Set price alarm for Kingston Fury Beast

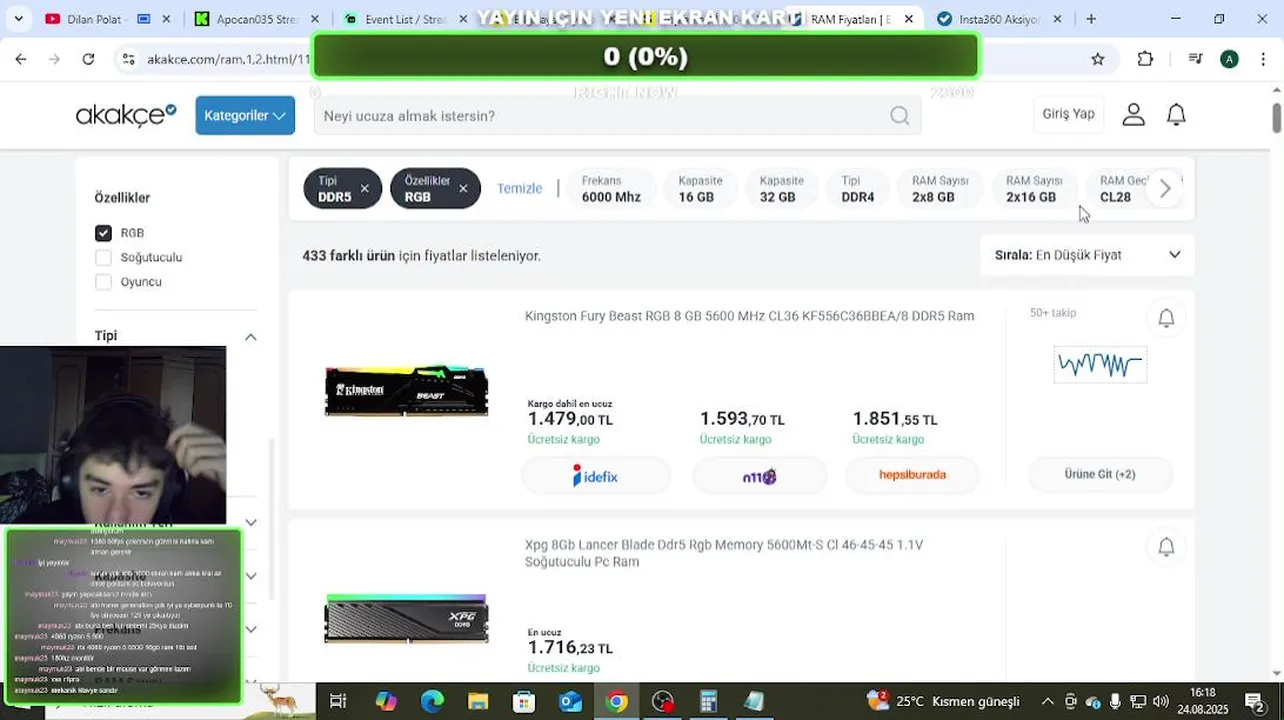coord(1166,318)
